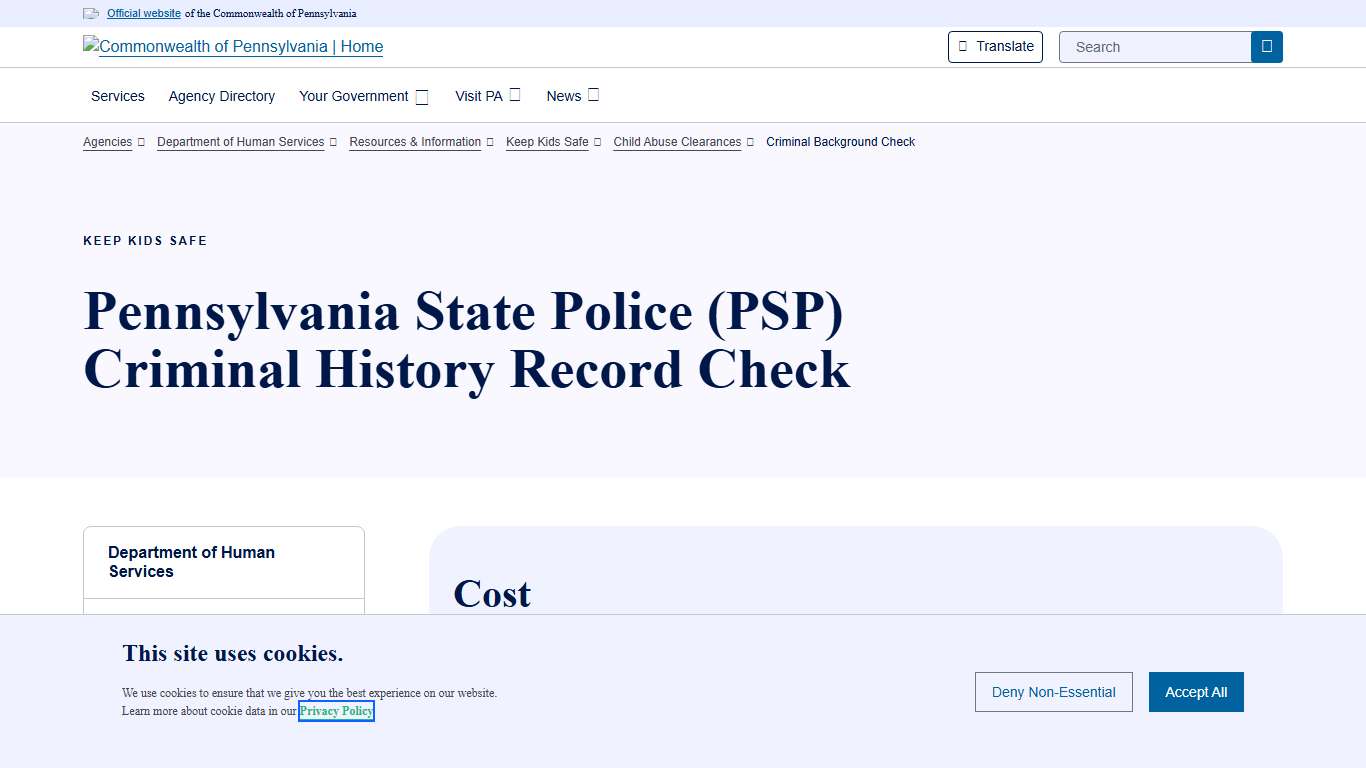Click the magnifying glass search icon
The image size is (1366, 768).
coord(1266,46)
